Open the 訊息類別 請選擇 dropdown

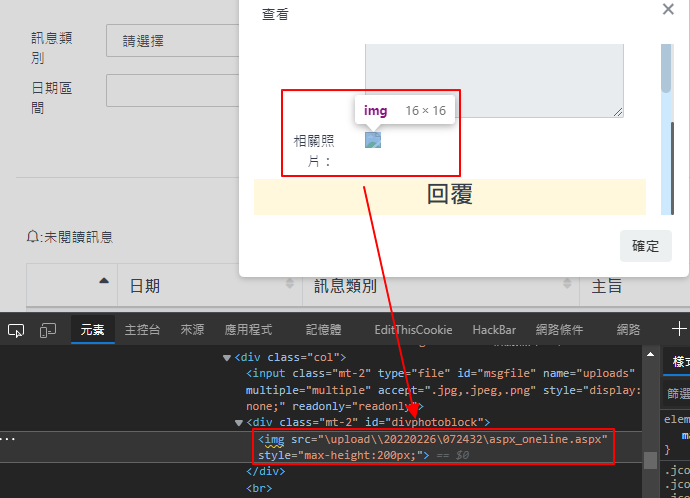click(172, 41)
